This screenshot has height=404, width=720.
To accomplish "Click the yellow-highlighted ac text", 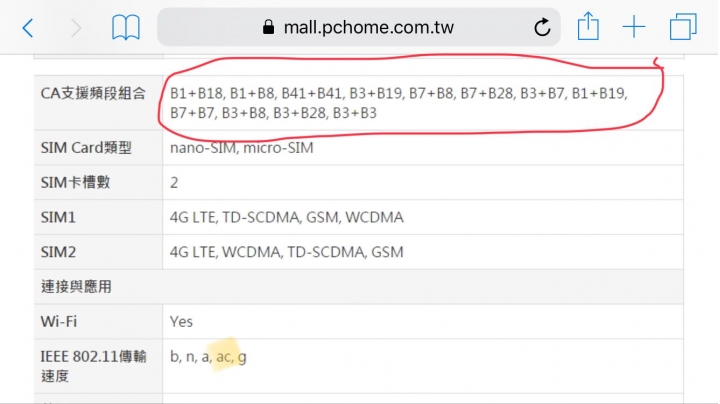I will tap(223, 356).
